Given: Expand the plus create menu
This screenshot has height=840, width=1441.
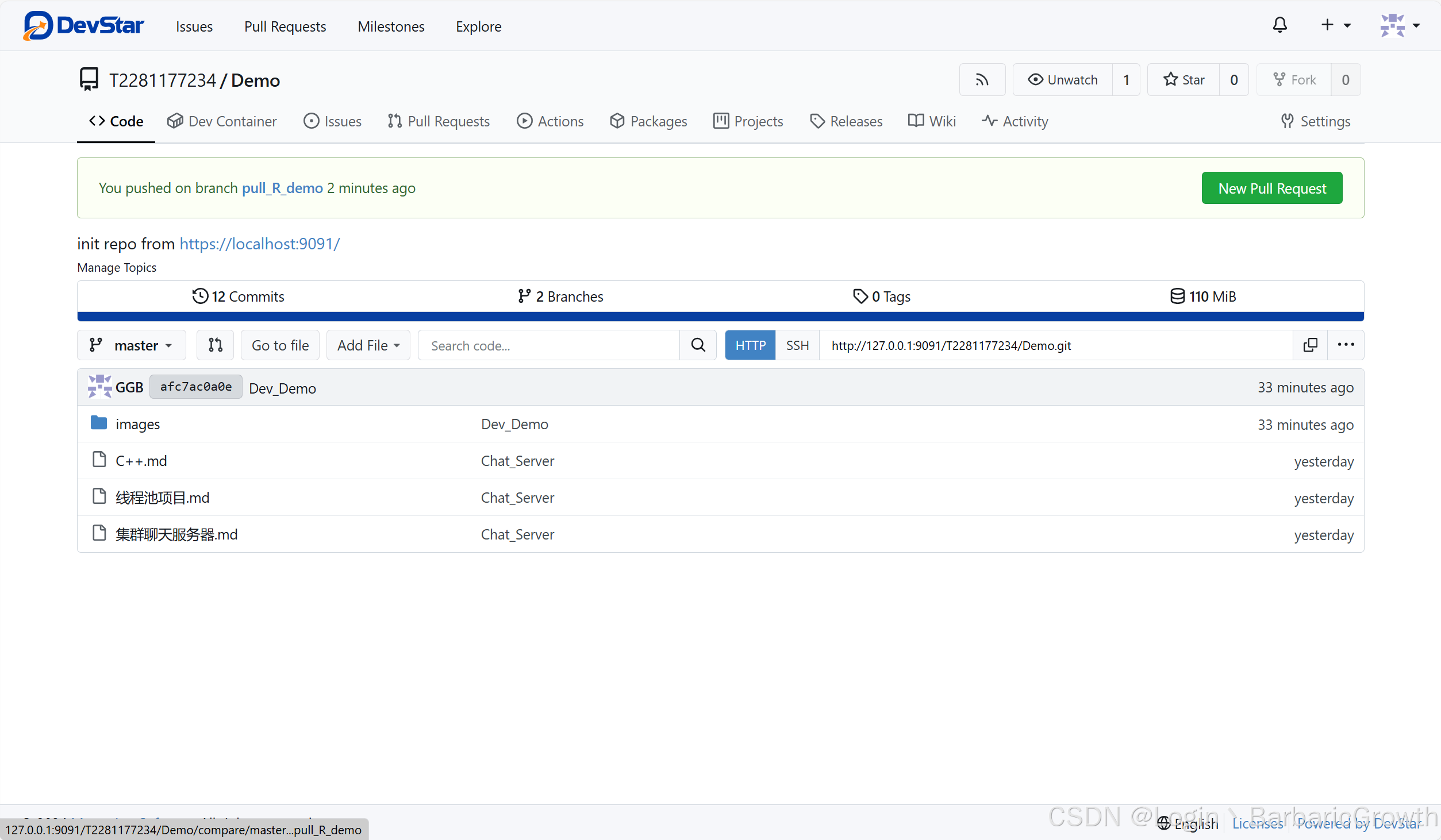Looking at the screenshot, I should [1335, 25].
